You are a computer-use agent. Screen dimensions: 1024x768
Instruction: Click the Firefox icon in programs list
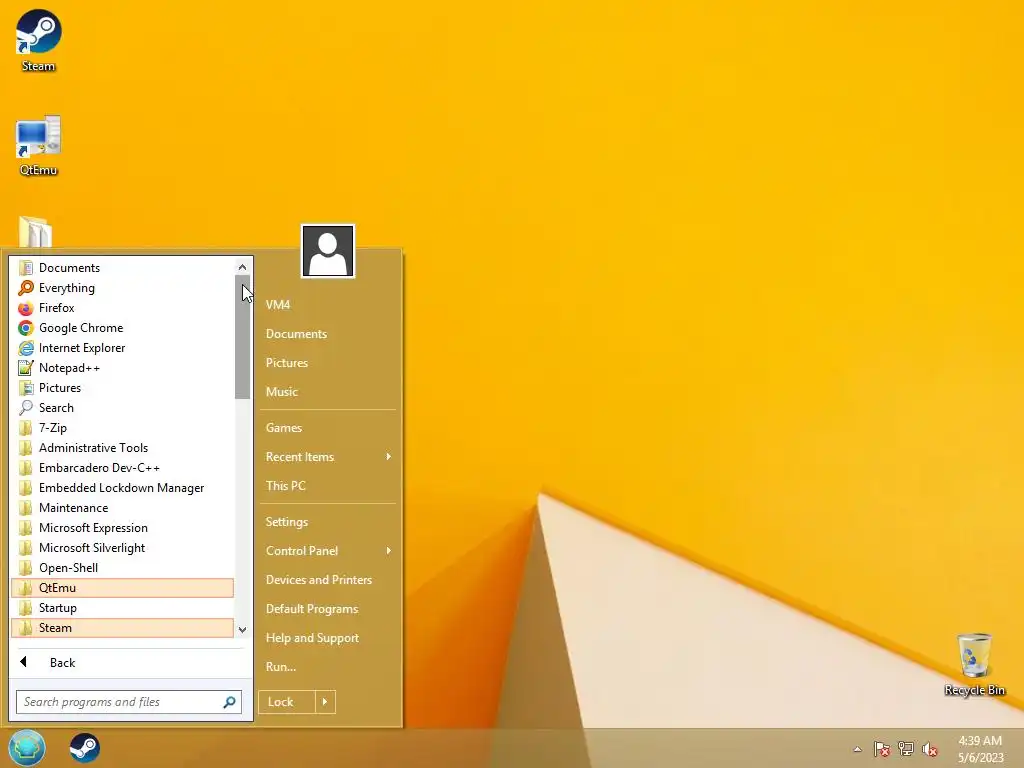pos(25,308)
